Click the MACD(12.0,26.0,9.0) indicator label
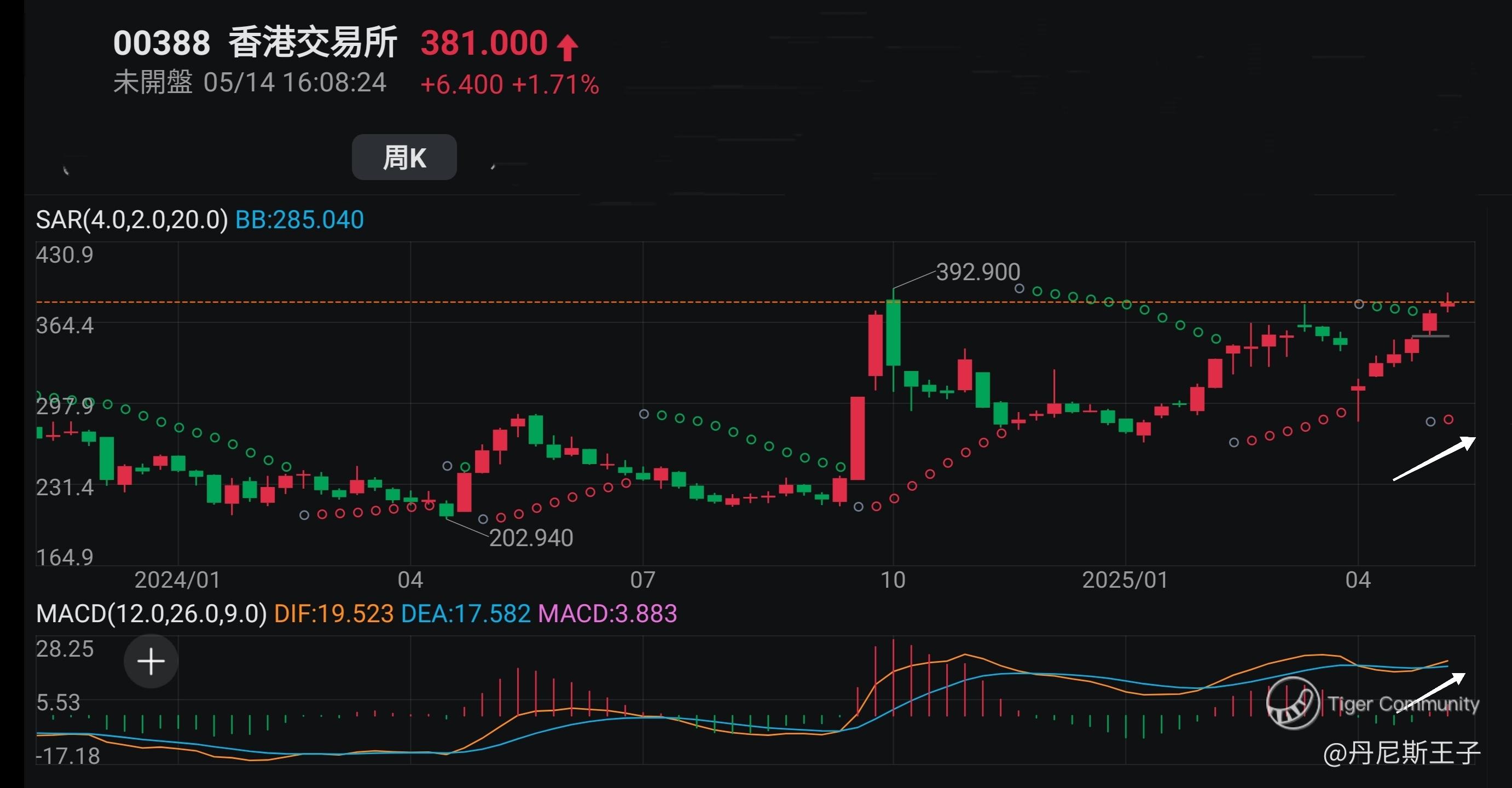This screenshot has width=1512, height=788. pos(152,614)
